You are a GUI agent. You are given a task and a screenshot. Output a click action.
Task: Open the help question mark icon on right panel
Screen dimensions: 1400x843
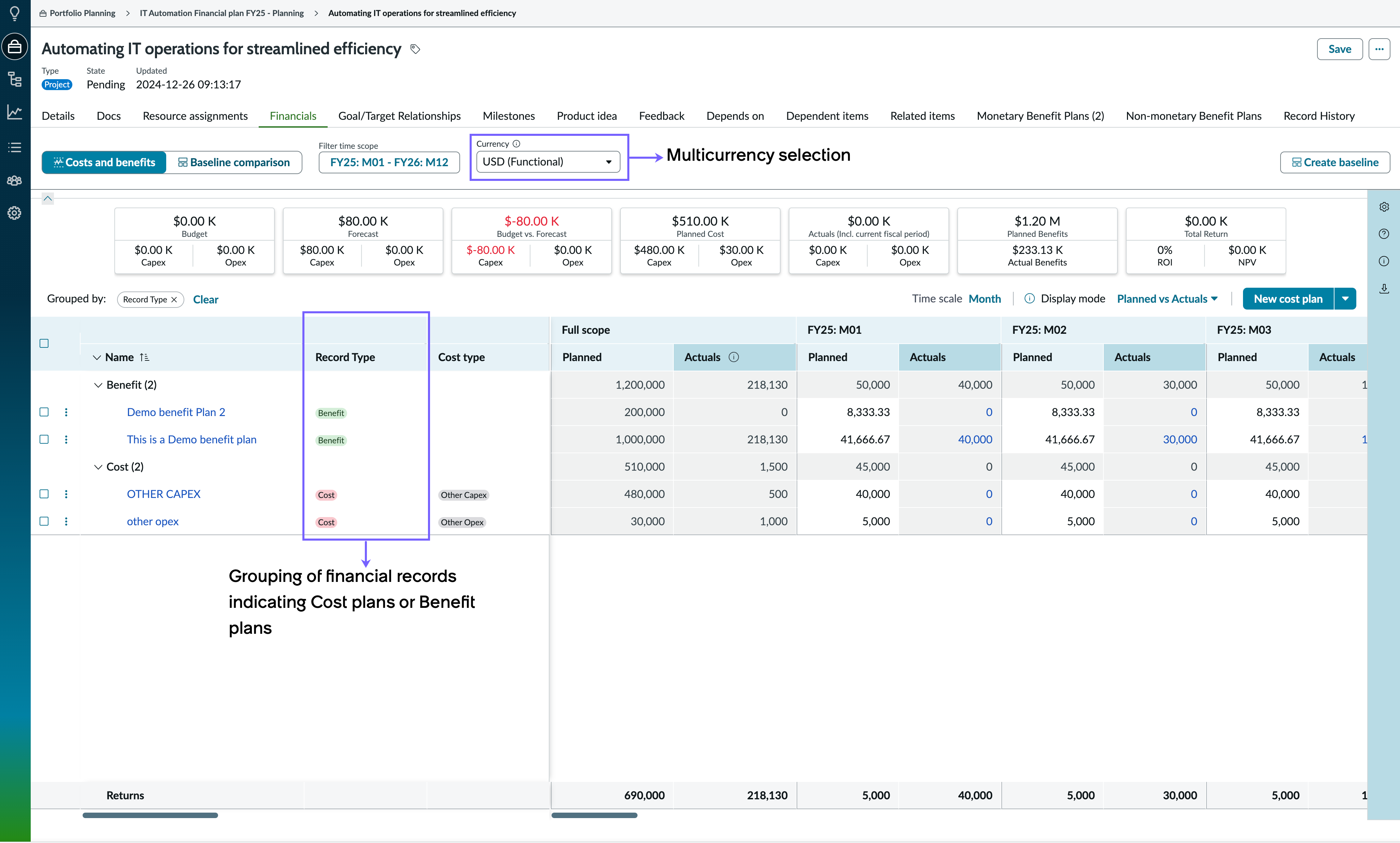point(1384,233)
